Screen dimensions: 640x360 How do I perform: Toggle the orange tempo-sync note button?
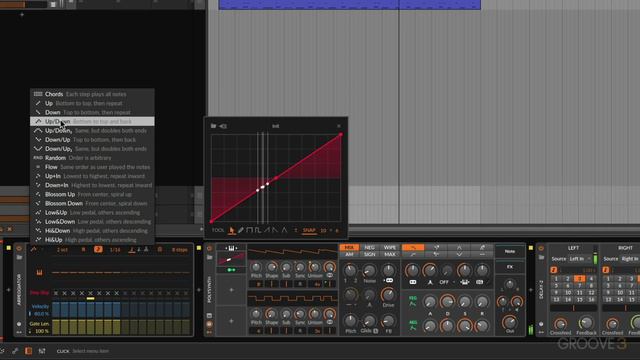(98, 249)
